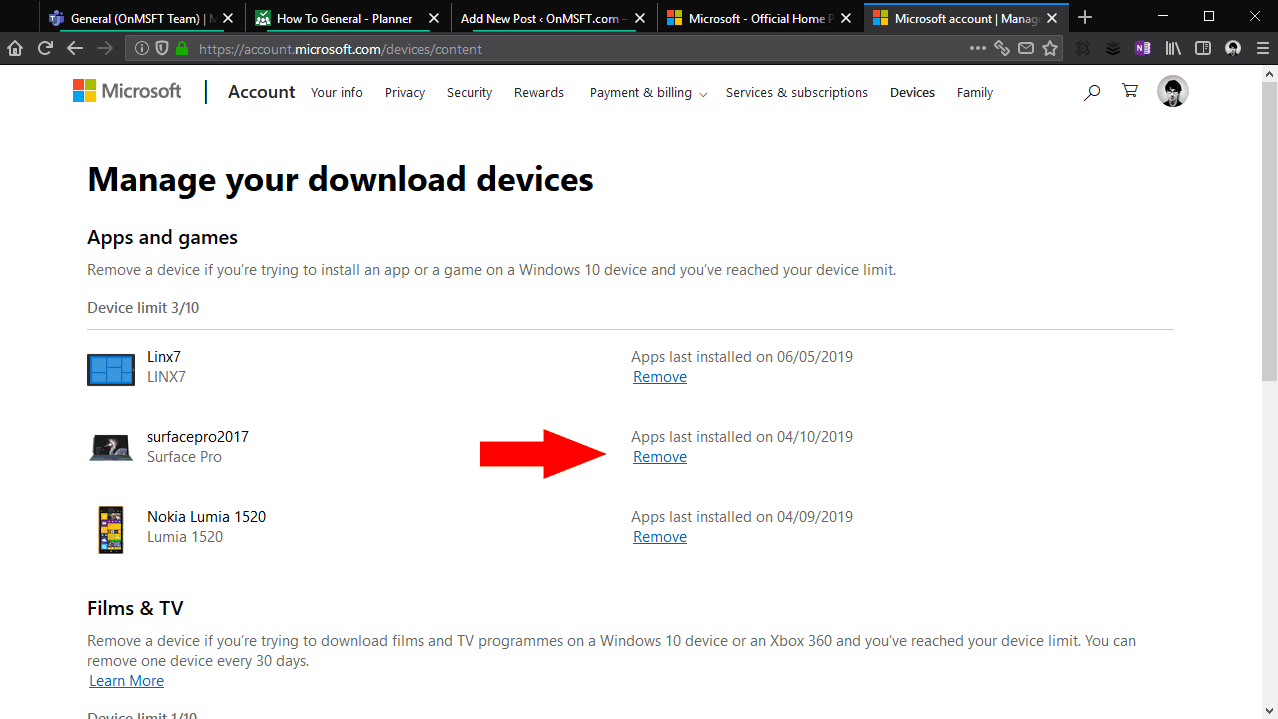Open the Firefox hamburger menu
This screenshot has width=1278, height=719.
pyautogui.click(x=1263, y=48)
